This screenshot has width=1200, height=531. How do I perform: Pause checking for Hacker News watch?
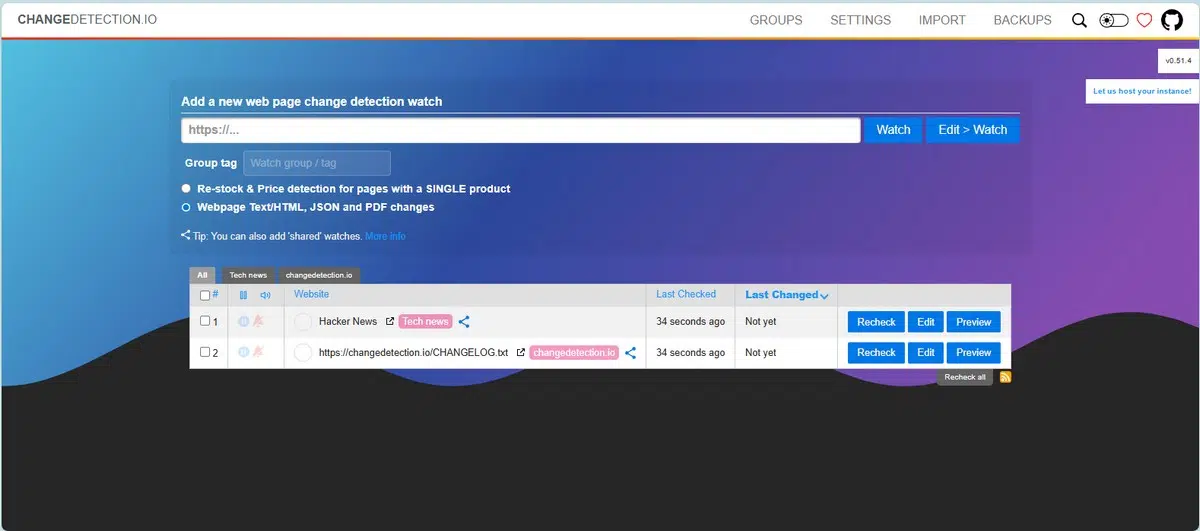coord(243,321)
